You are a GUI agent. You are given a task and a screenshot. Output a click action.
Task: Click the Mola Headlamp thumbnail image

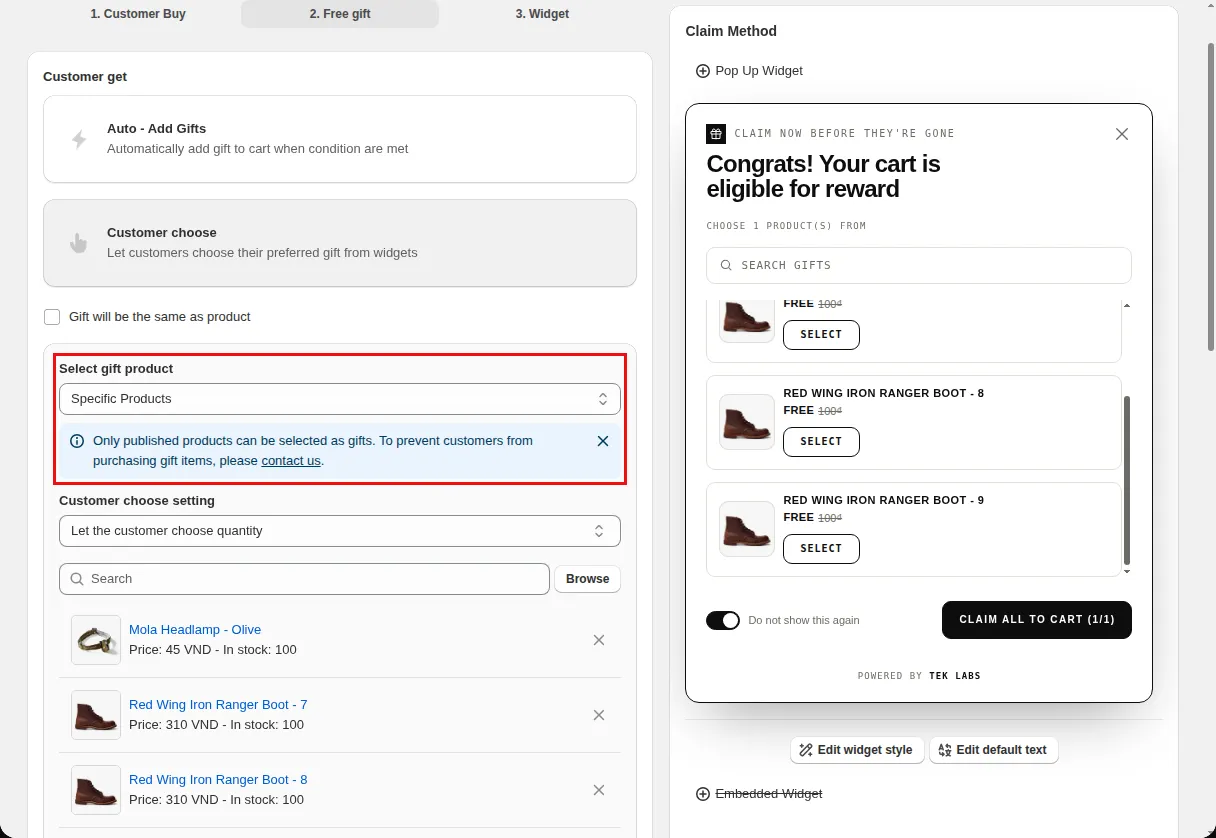tap(96, 640)
